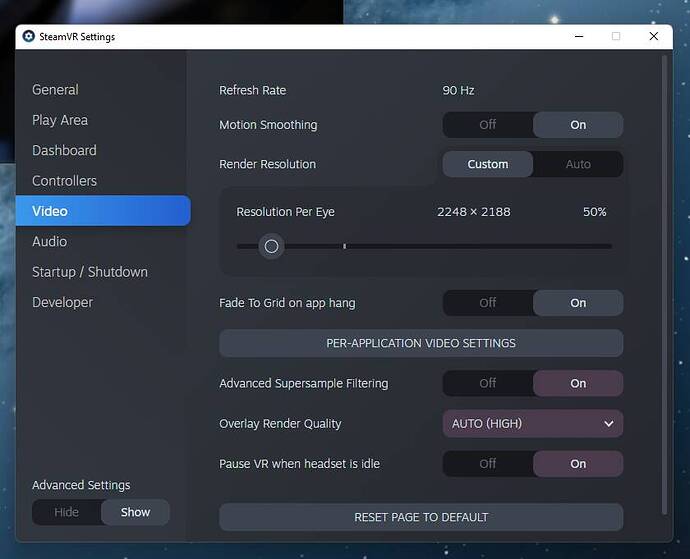This screenshot has height=559, width=690.
Task: Switch to Play Area settings
Action: click(x=60, y=120)
